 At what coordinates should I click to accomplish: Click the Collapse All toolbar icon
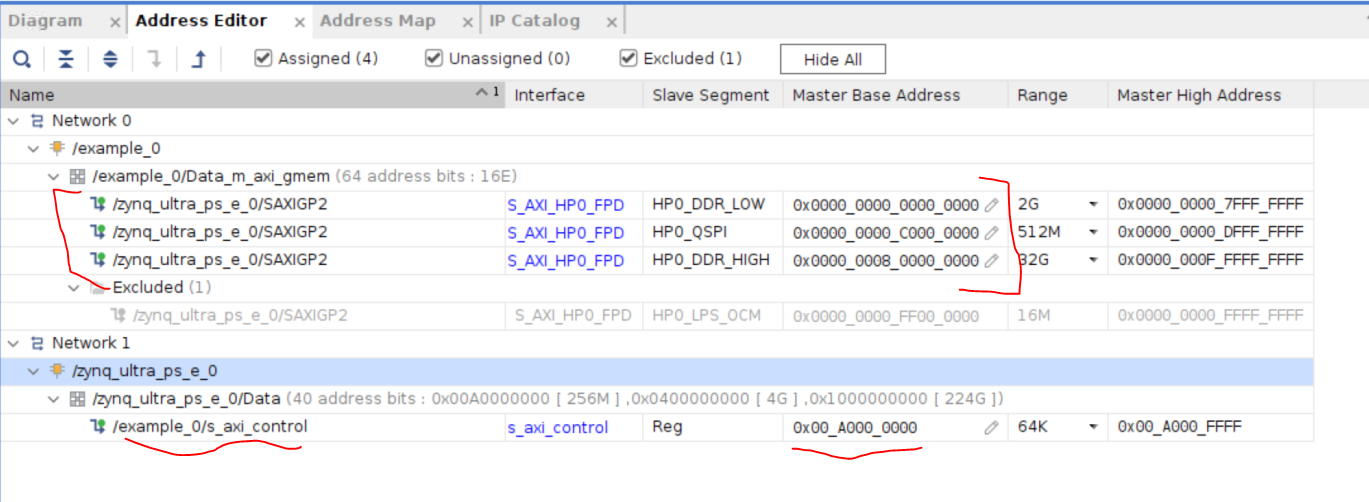pos(66,59)
